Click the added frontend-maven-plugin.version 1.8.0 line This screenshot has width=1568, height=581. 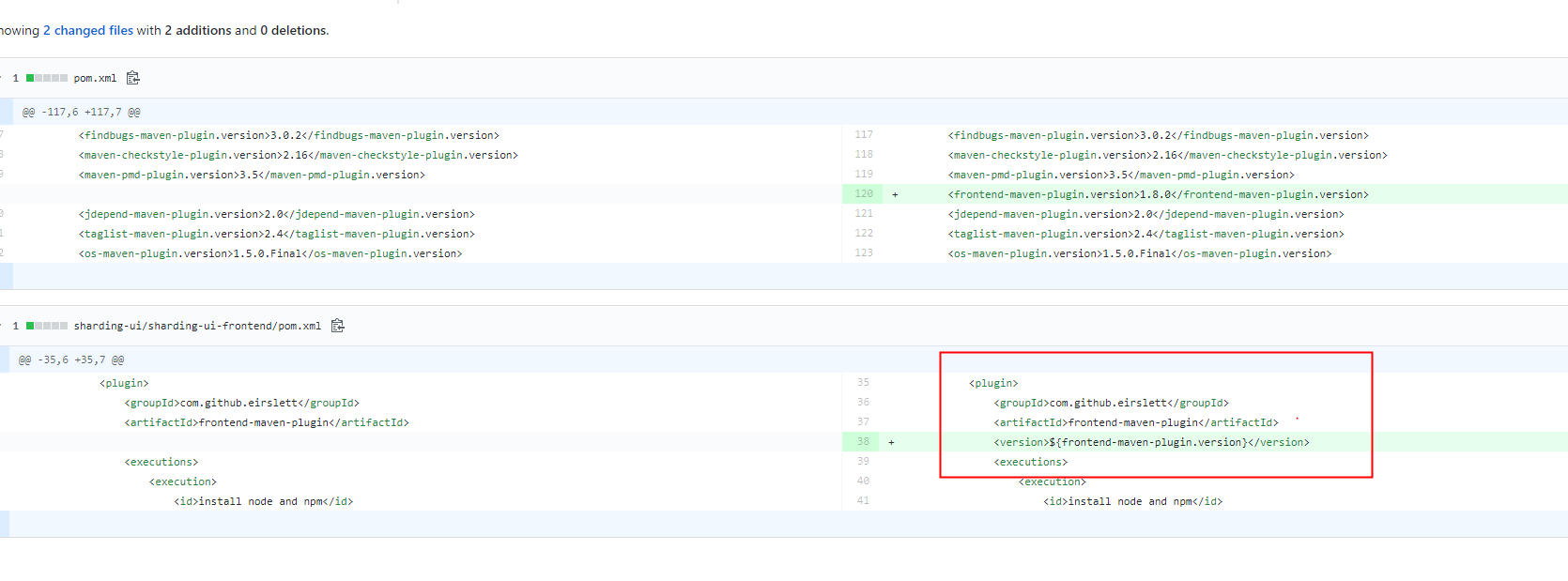[1158, 194]
